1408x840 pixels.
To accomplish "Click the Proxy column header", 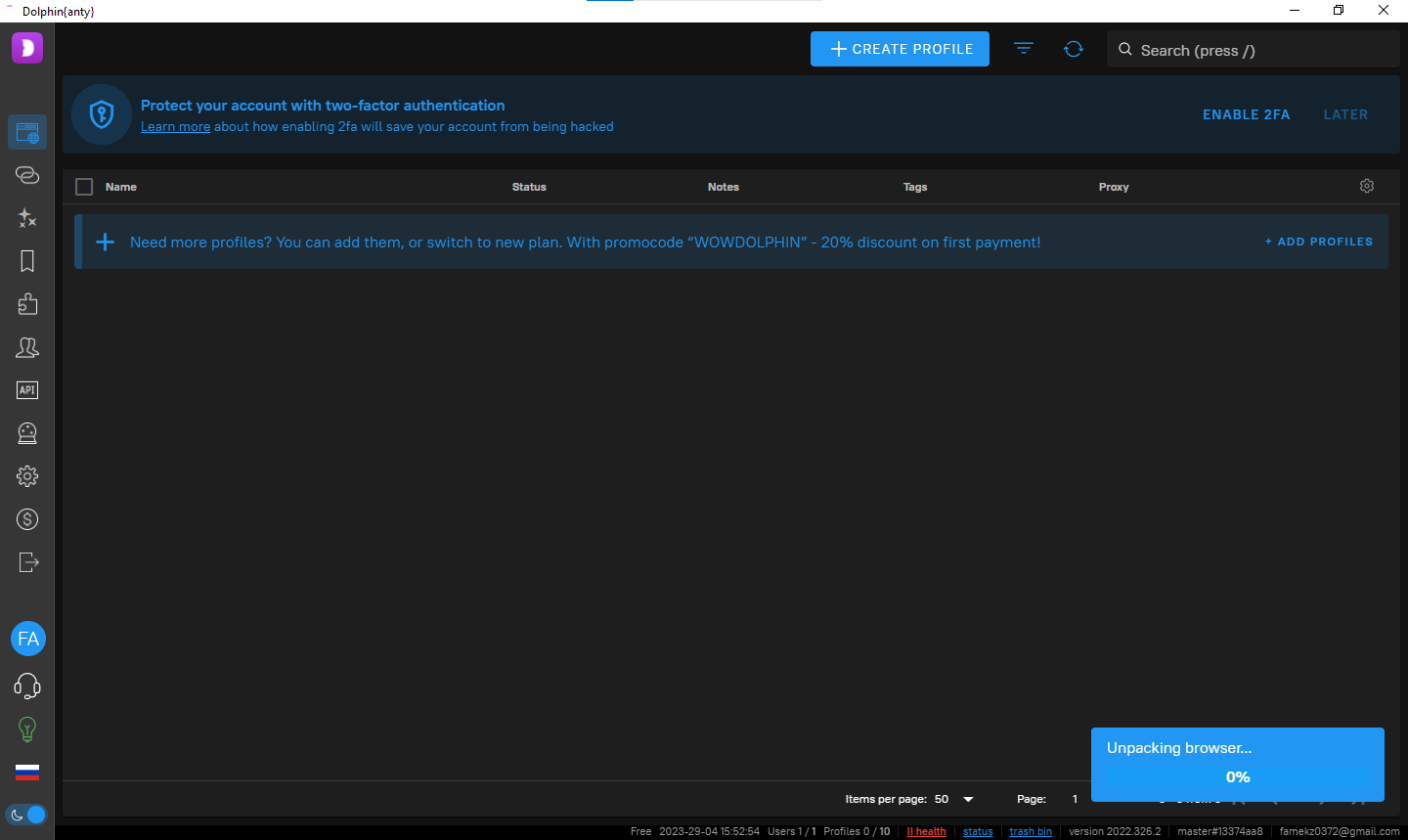I will click(x=1114, y=187).
